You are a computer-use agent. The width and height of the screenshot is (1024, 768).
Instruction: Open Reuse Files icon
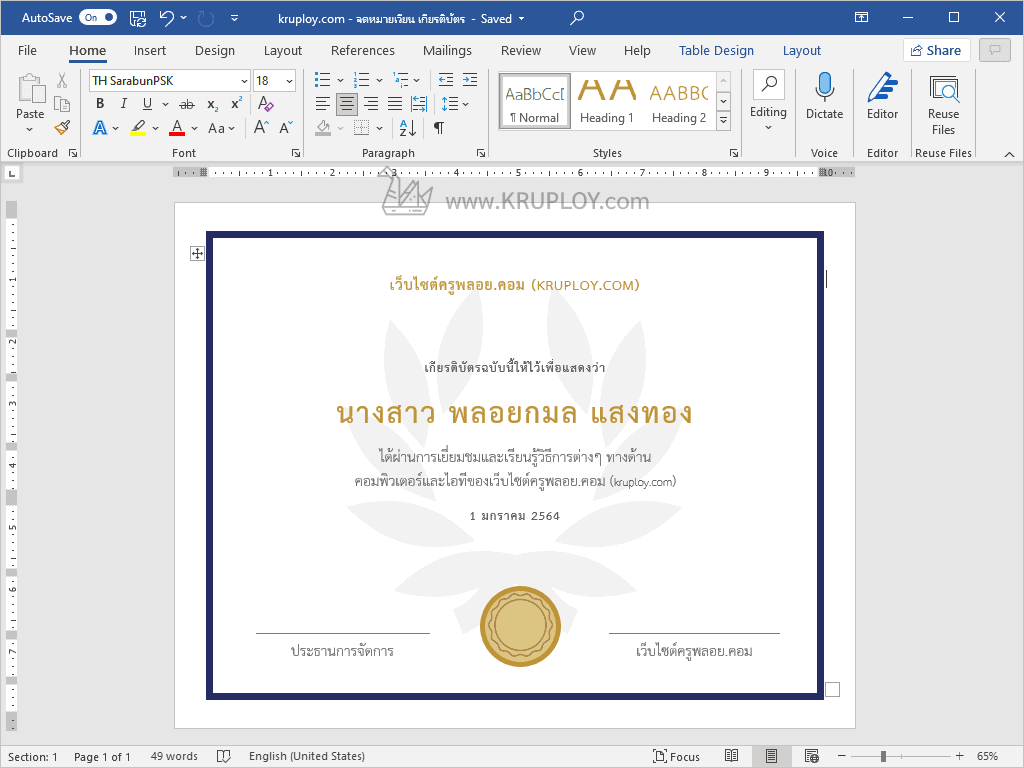(944, 89)
